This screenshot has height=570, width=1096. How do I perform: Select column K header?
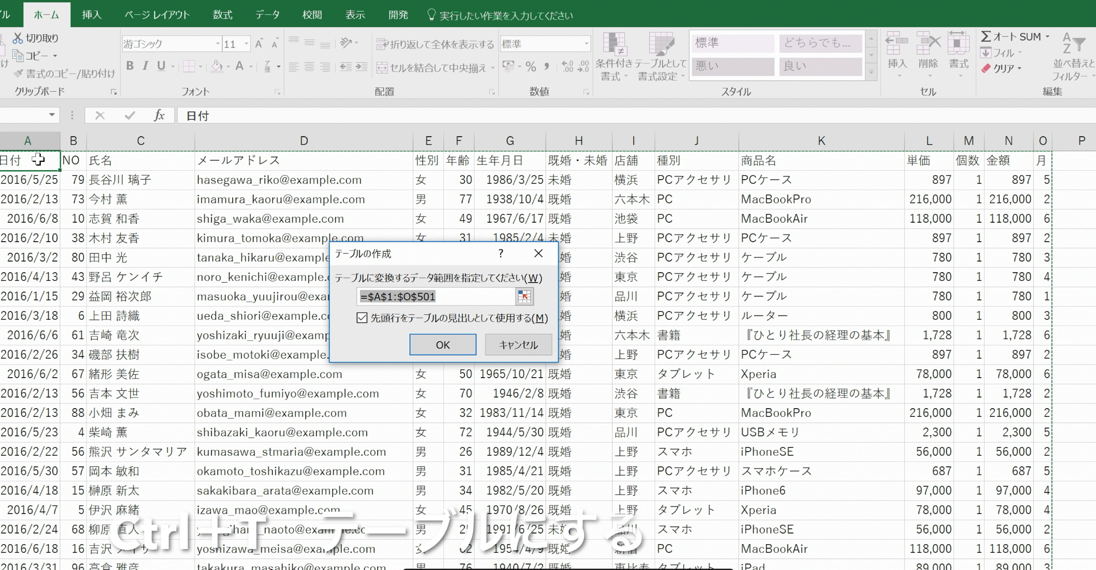(x=821, y=141)
